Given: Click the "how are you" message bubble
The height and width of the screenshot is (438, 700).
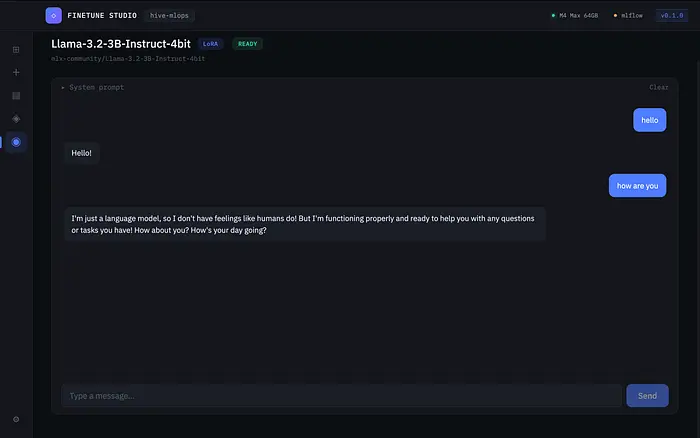Looking at the screenshot, I should point(637,186).
